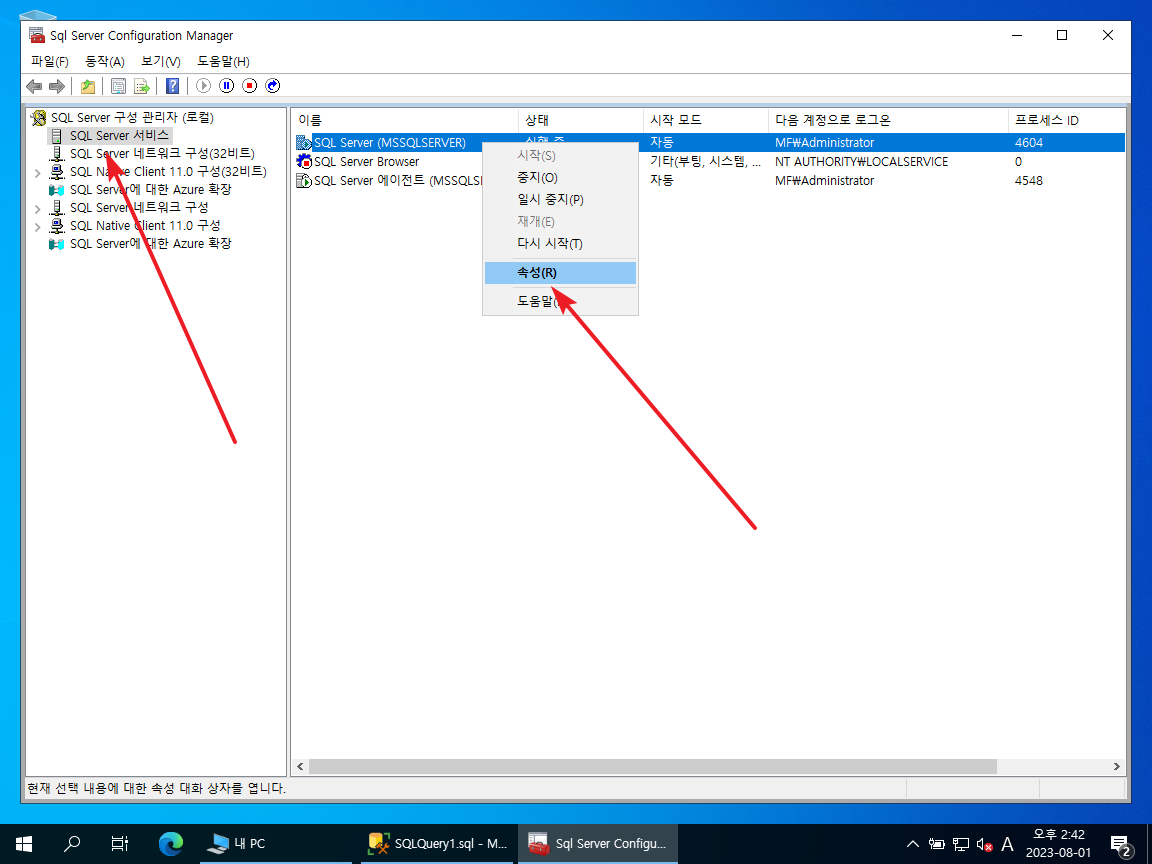Open the notification center icon
The height and width of the screenshot is (864, 1152).
(1120, 844)
